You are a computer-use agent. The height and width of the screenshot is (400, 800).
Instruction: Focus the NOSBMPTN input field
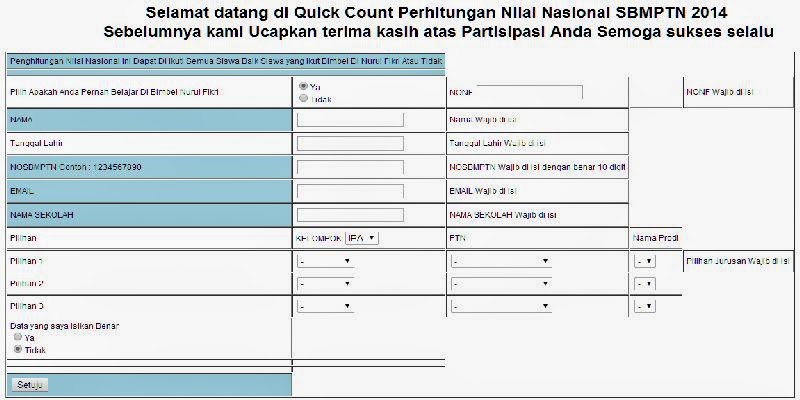[x=351, y=167]
